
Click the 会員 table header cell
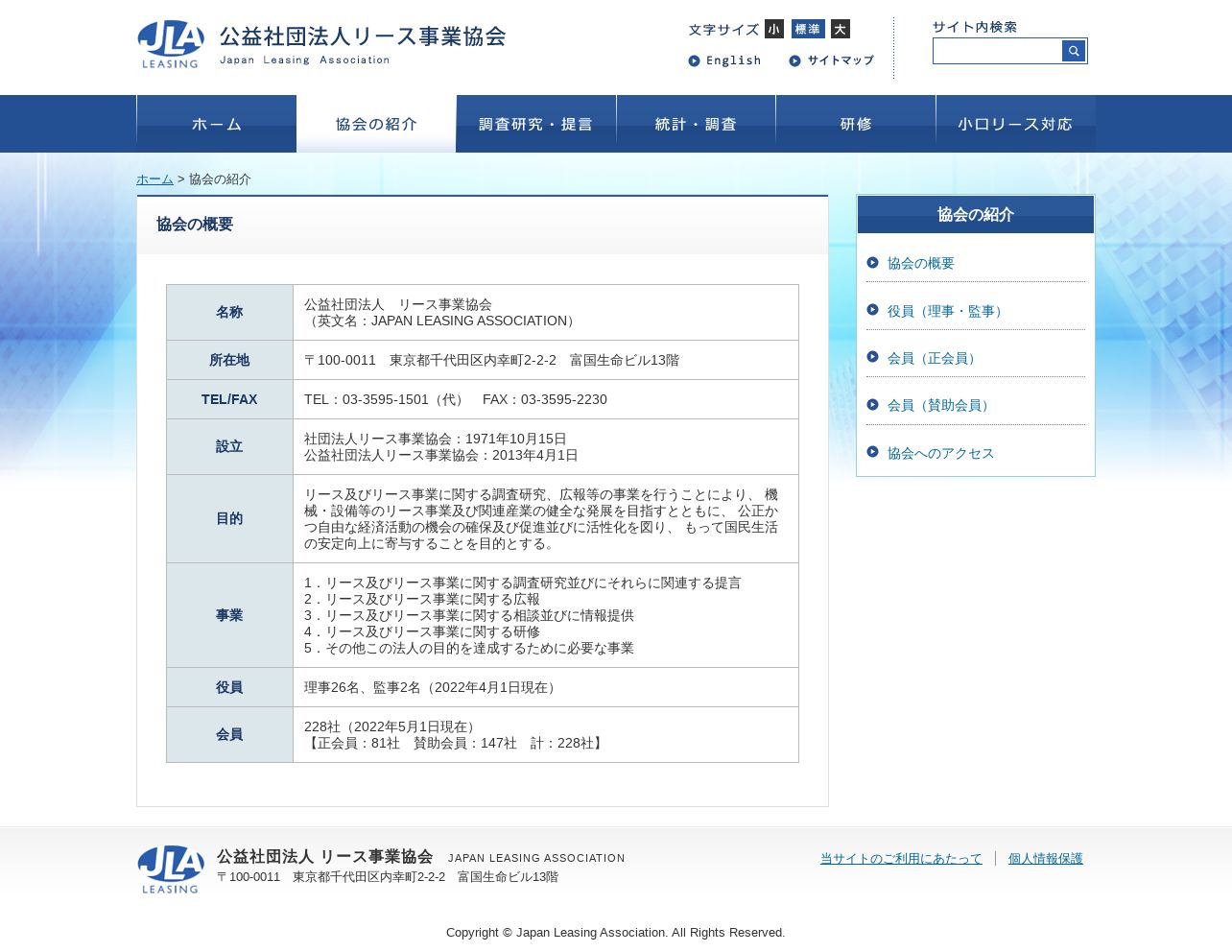coord(229,734)
